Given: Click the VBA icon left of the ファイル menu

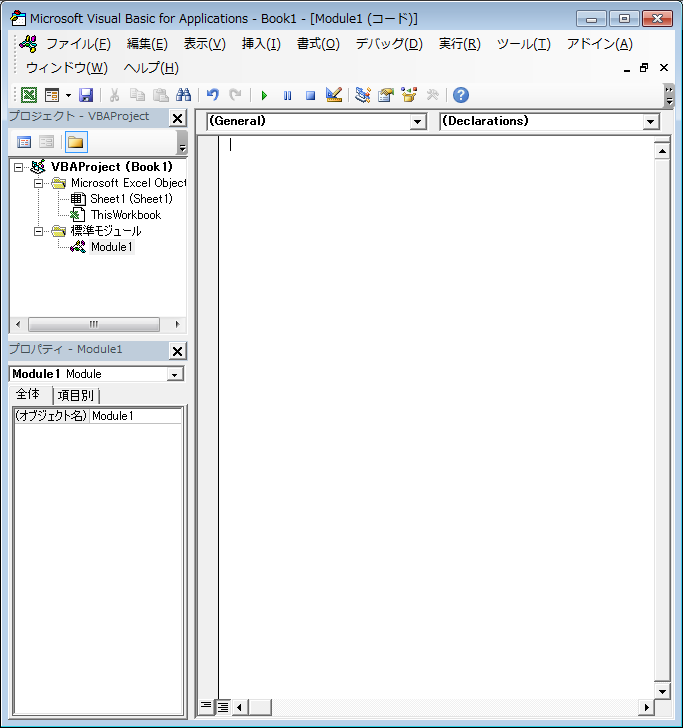Looking at the screenshot, I should 28,44.
